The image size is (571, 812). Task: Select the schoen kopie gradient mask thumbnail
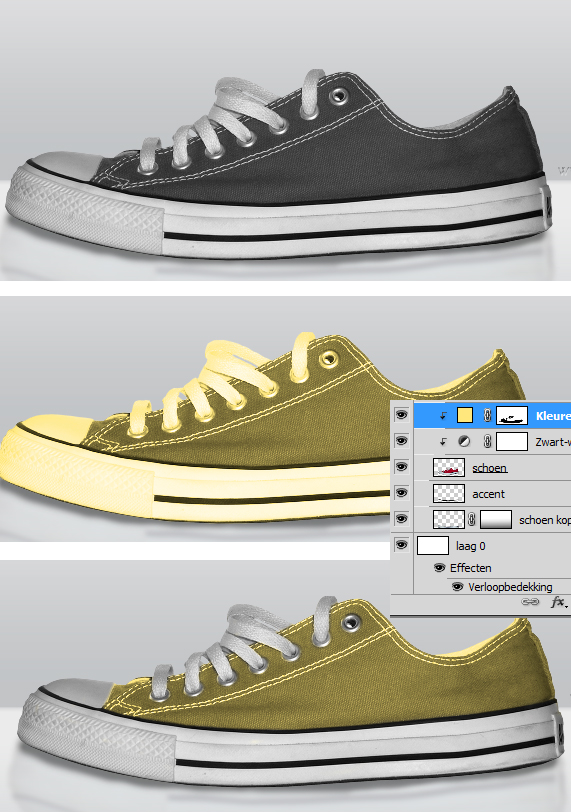496,519
